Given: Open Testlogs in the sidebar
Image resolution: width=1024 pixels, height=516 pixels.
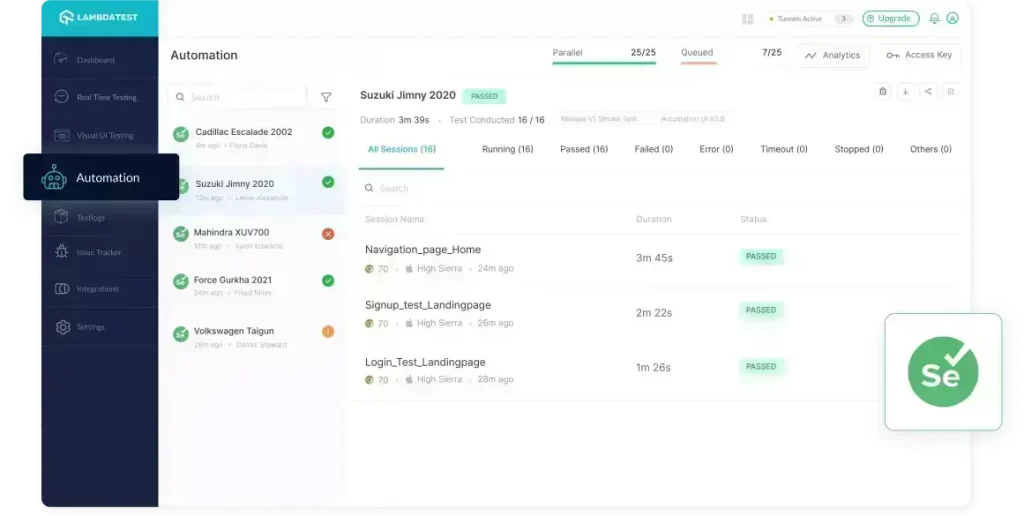Looking at the screenshot, I should tap(99, 218).
